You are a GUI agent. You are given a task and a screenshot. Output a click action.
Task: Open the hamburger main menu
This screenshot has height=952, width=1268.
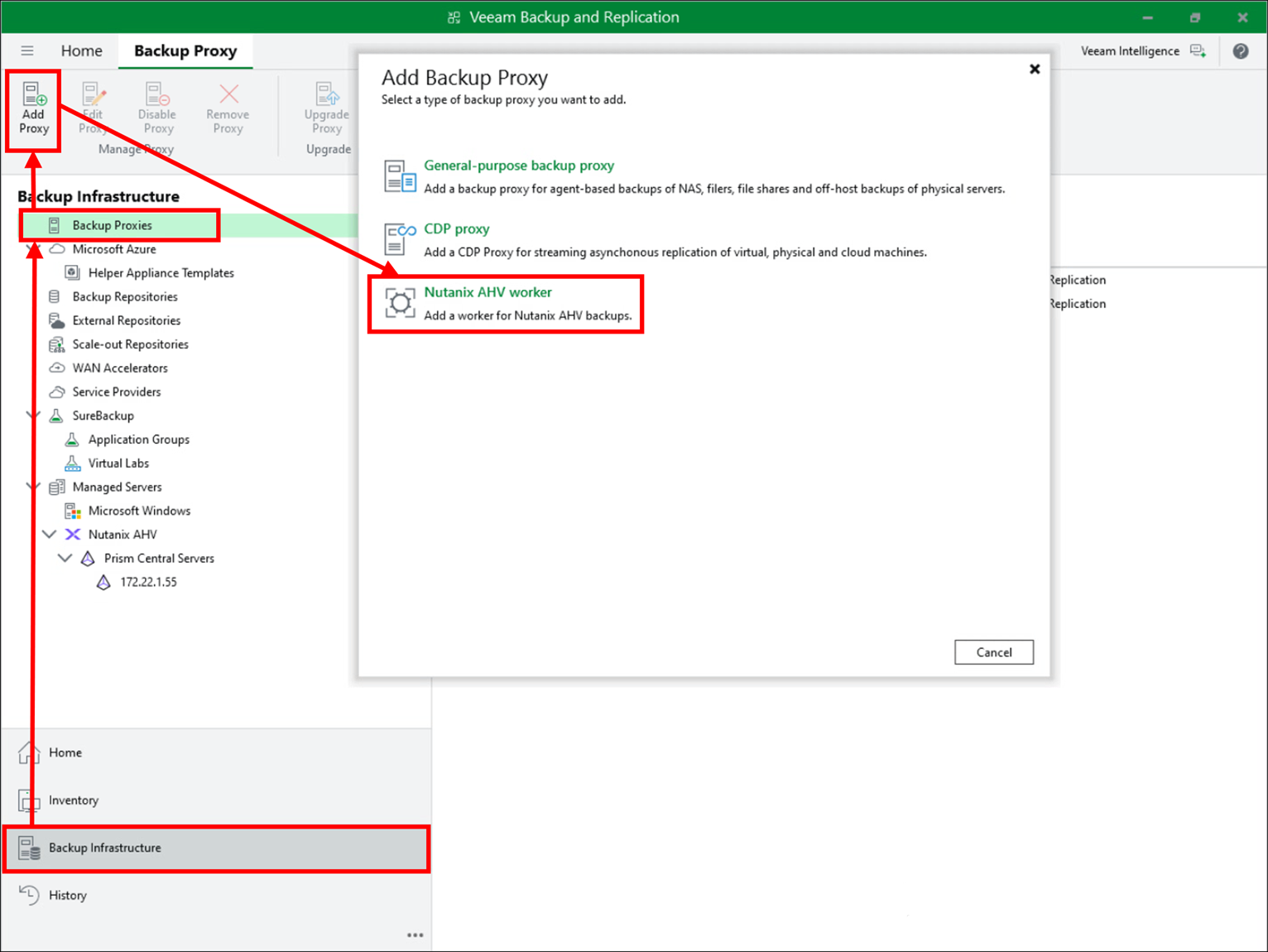pyautogui.click(x=27, y=50)
